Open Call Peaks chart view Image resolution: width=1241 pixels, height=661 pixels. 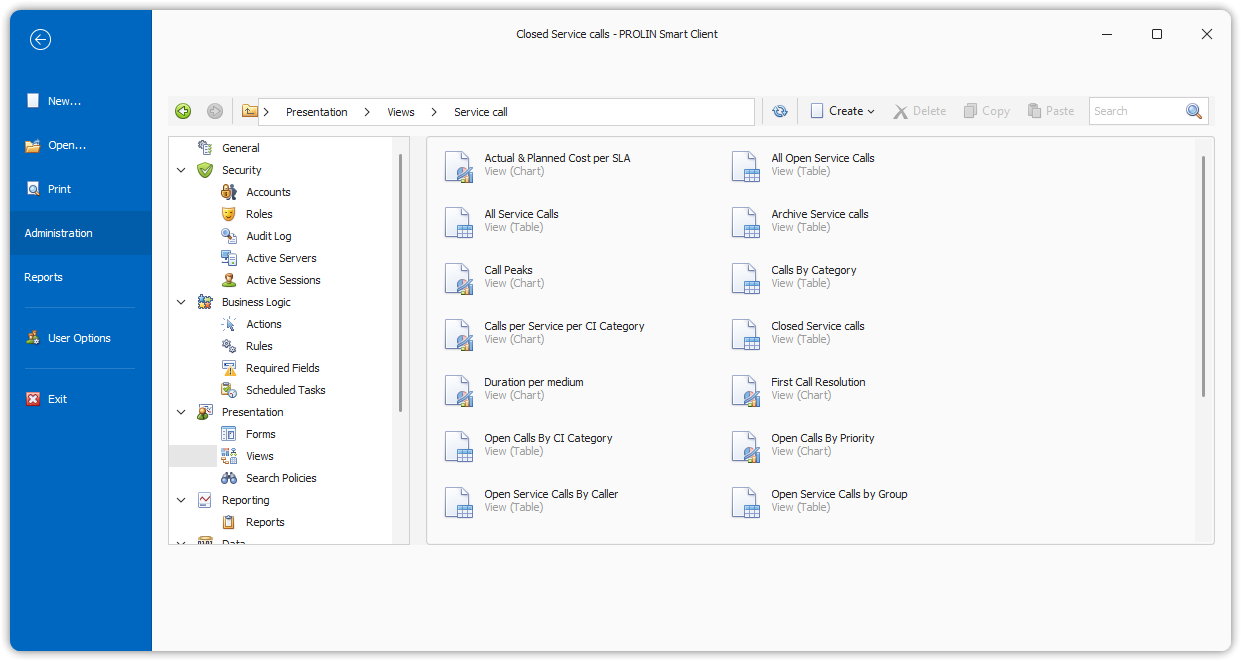[508, 270]
